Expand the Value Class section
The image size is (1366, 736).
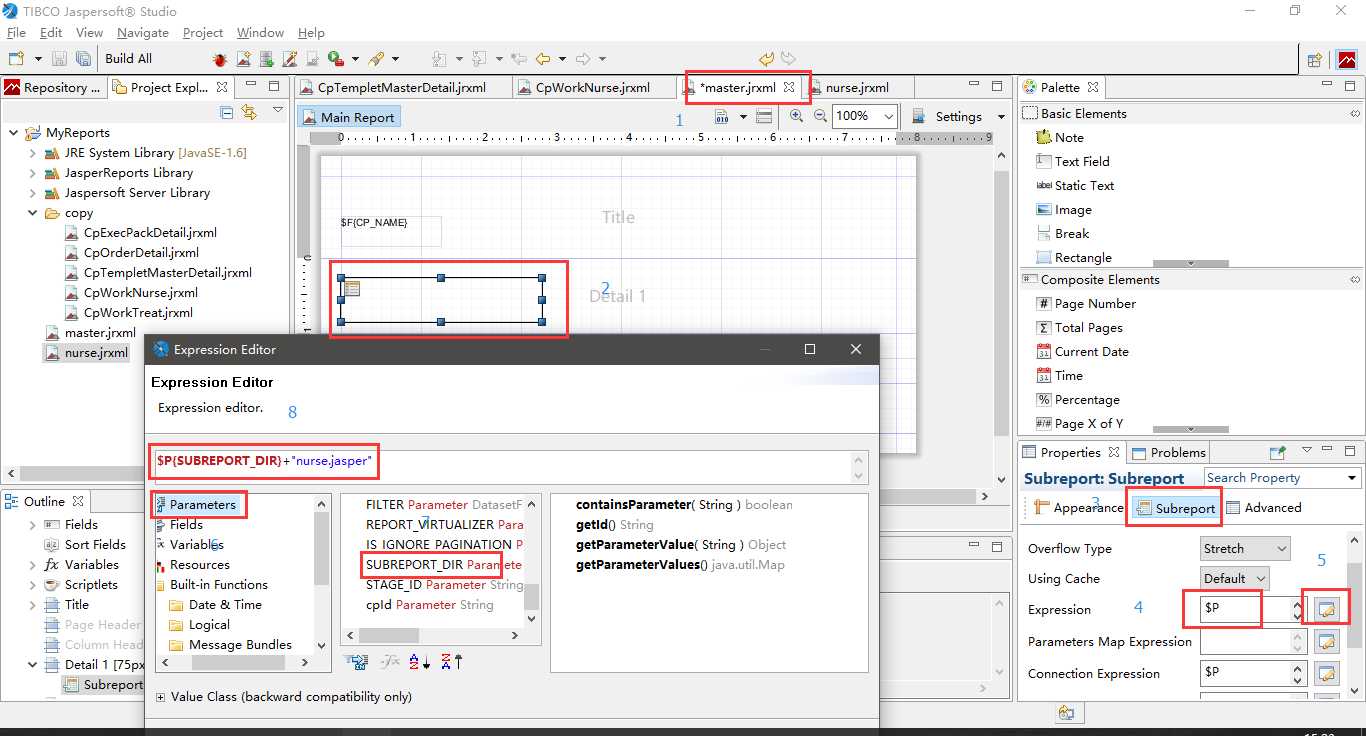160,697
